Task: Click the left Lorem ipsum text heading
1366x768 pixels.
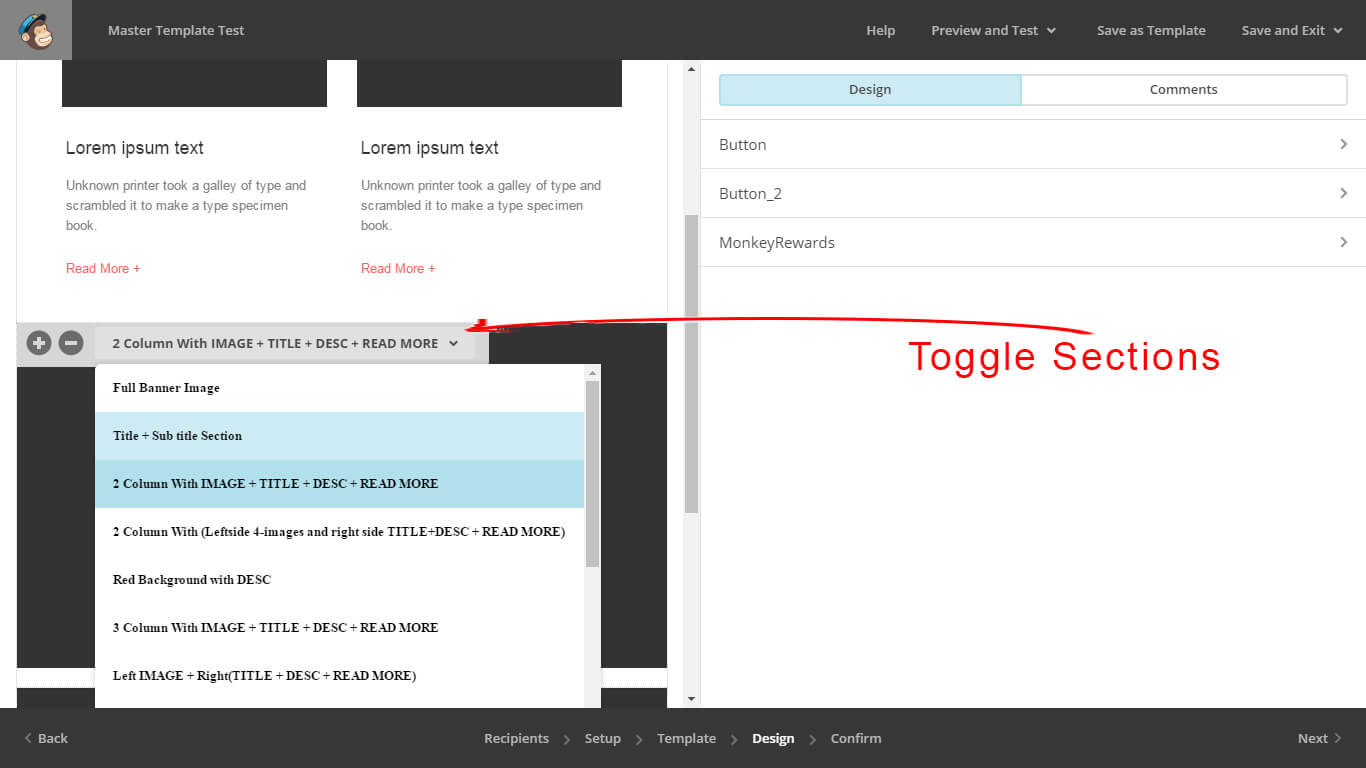Action: tap(135, 148)
